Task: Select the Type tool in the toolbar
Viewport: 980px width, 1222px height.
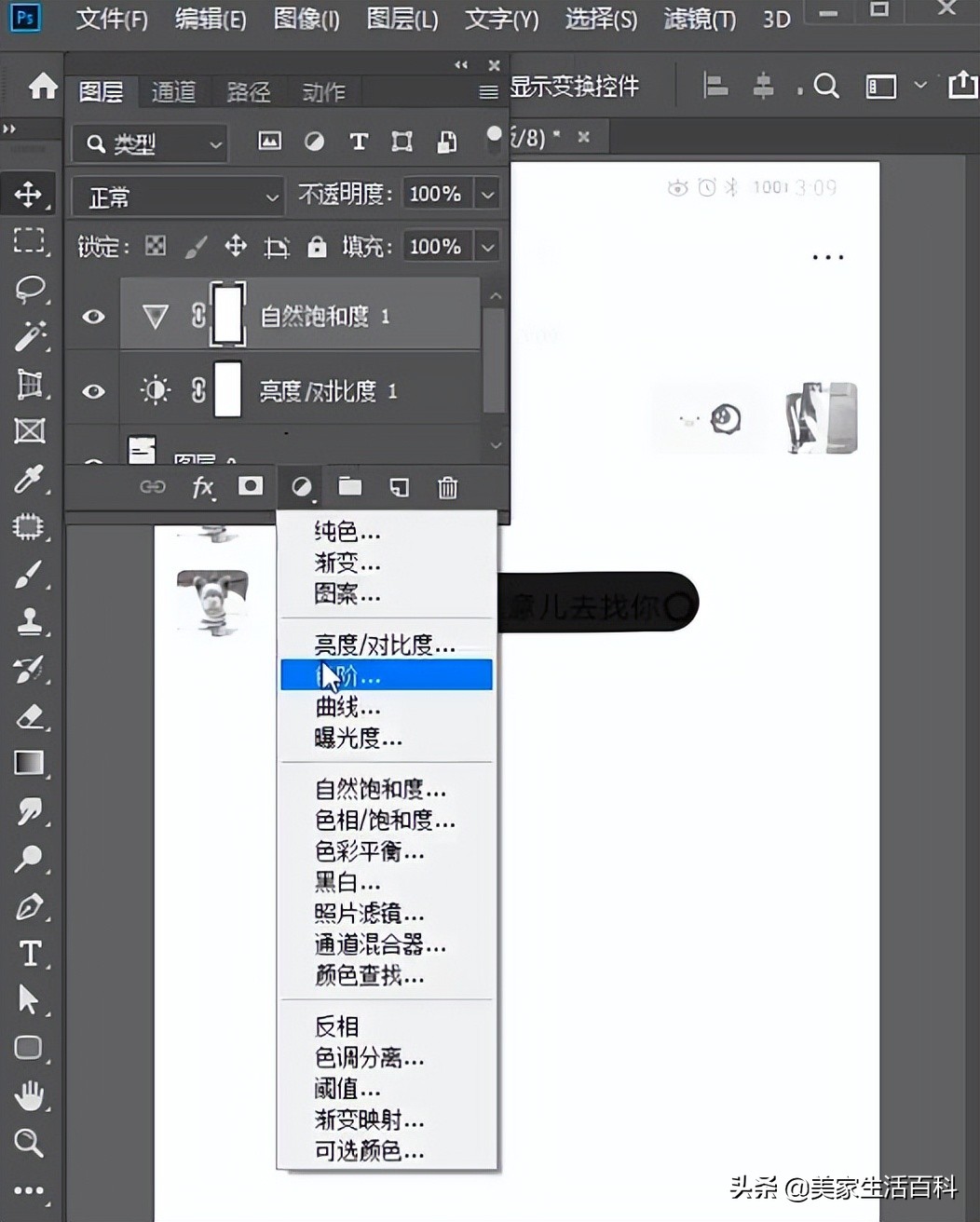Action: [29, 953]
